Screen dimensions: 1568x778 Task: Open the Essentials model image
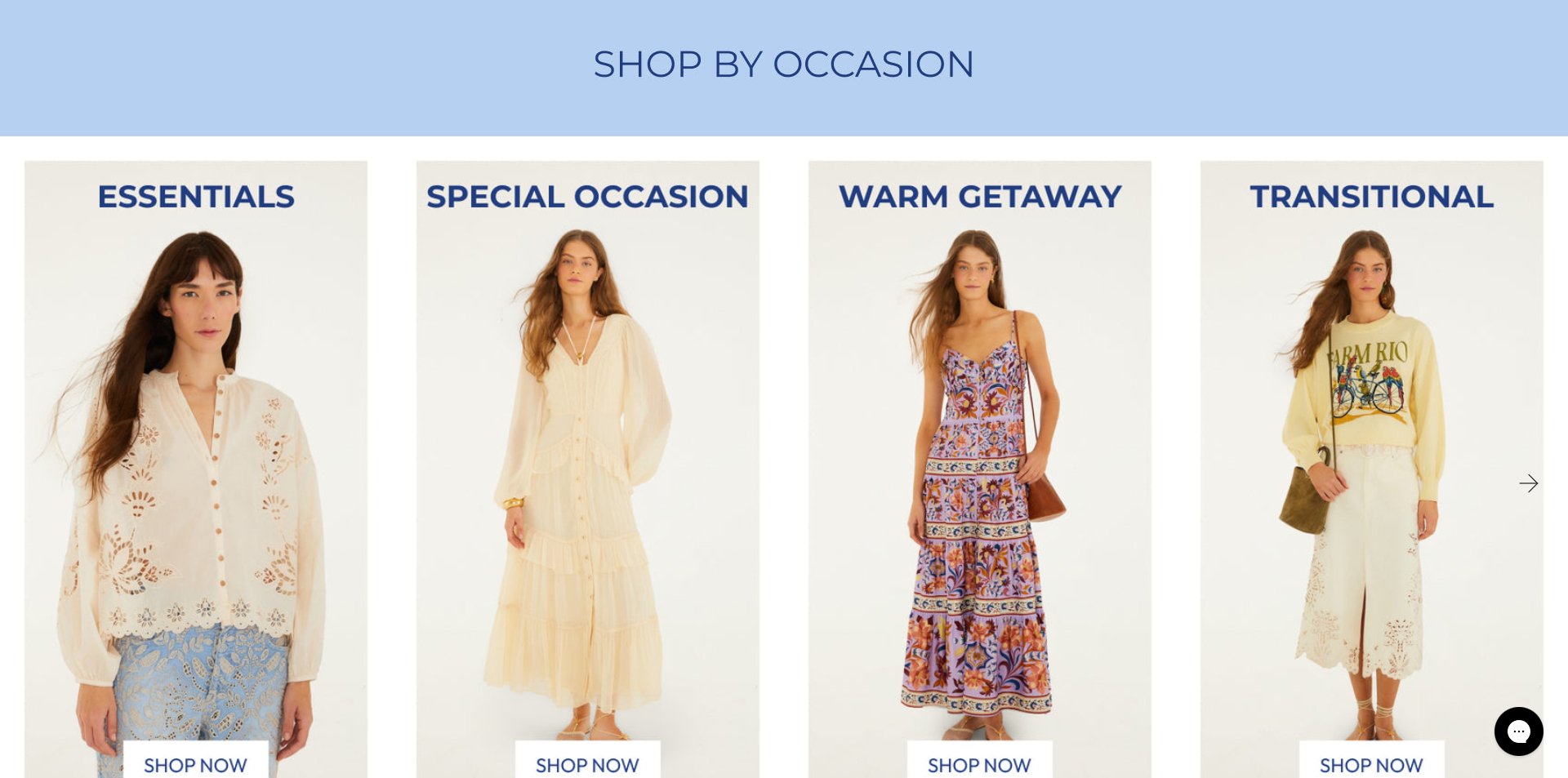tap(196, 469)
